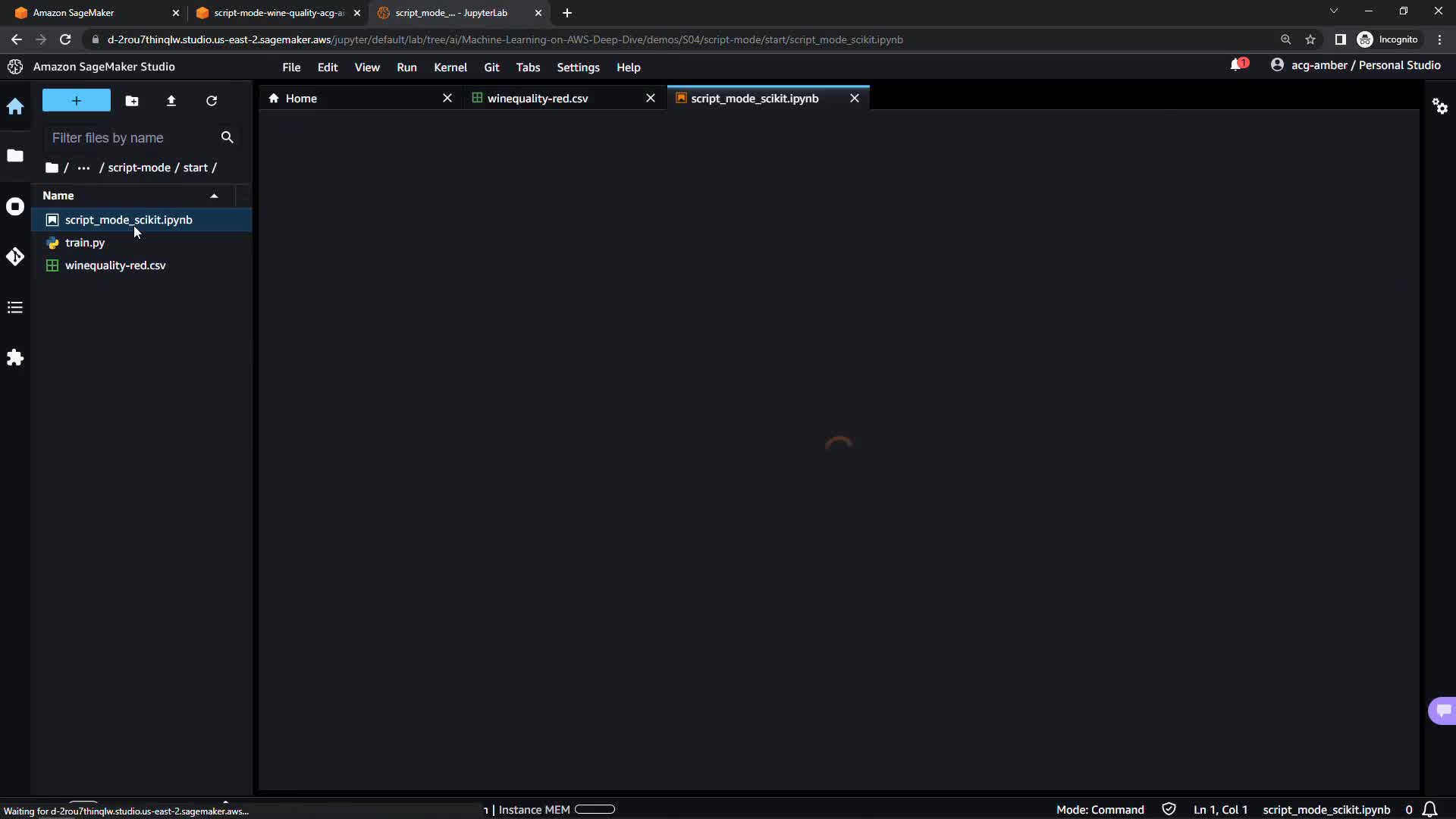Open the Home sidebar icon
Screen dimensions: 1456x819
pos(15,107)
